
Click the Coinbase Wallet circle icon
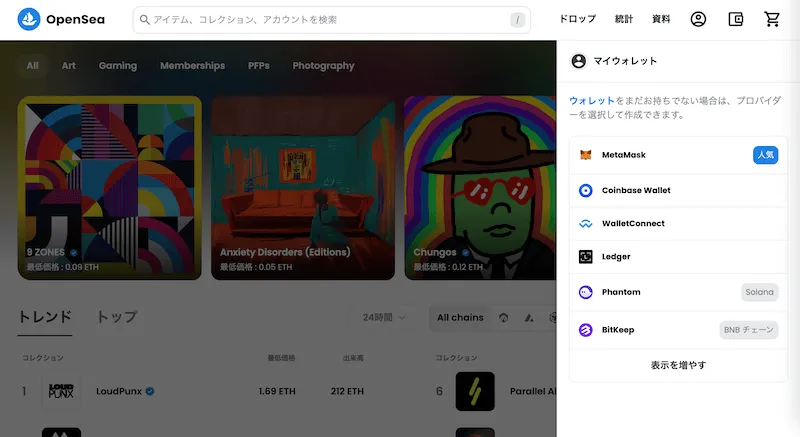[x=586, y=190]
